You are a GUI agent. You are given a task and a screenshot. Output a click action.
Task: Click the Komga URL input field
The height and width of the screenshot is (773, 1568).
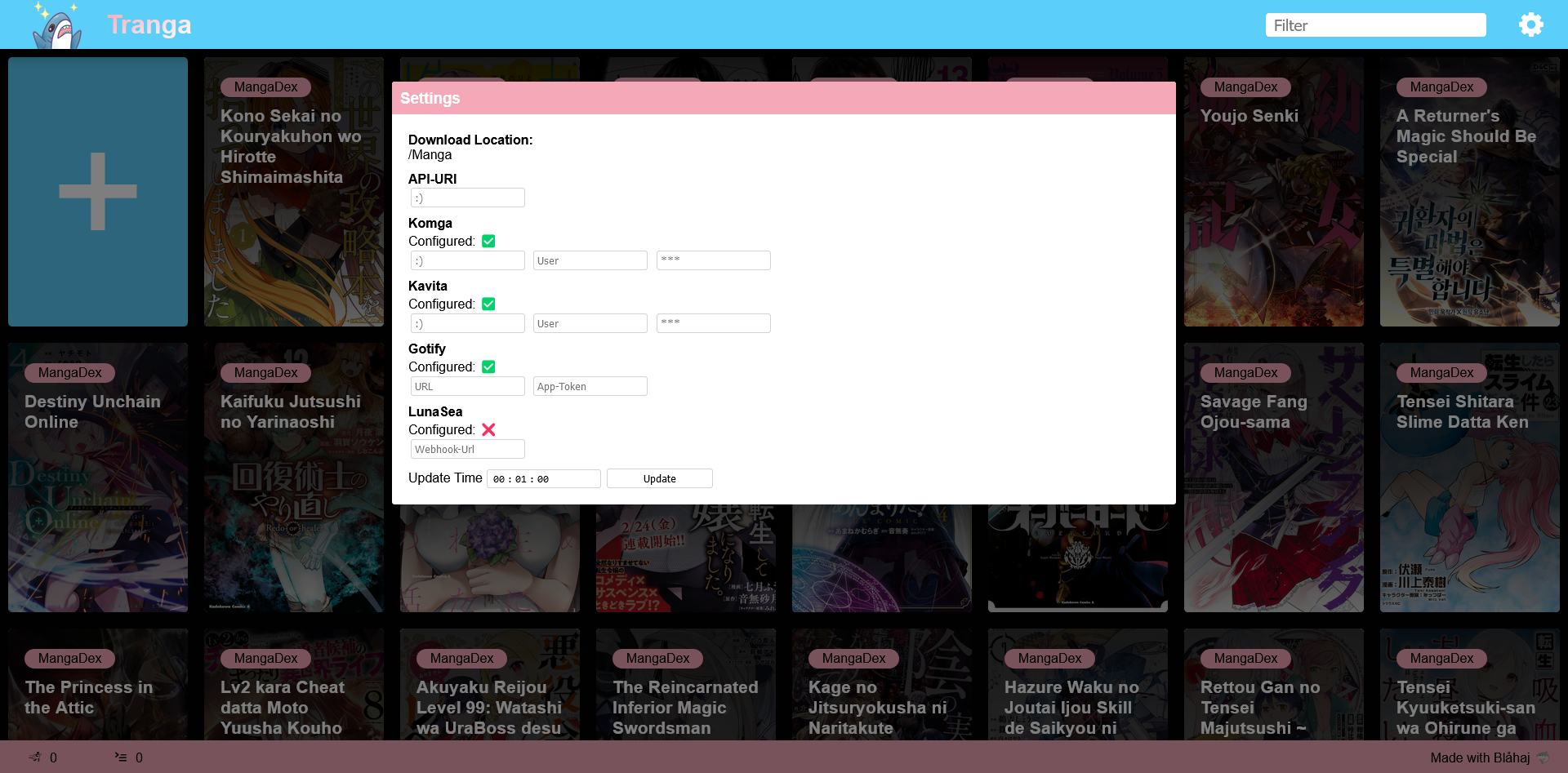pos(467,260)
